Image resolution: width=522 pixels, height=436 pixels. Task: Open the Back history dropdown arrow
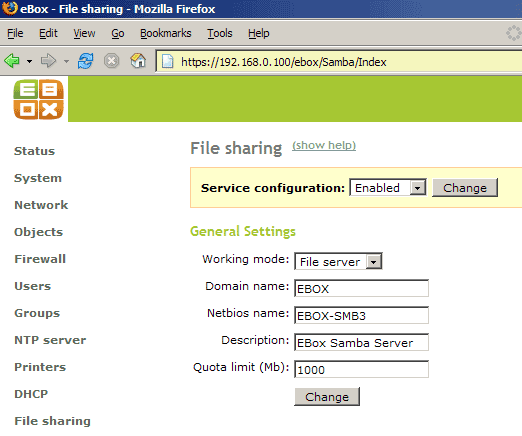tap(29, 61)
